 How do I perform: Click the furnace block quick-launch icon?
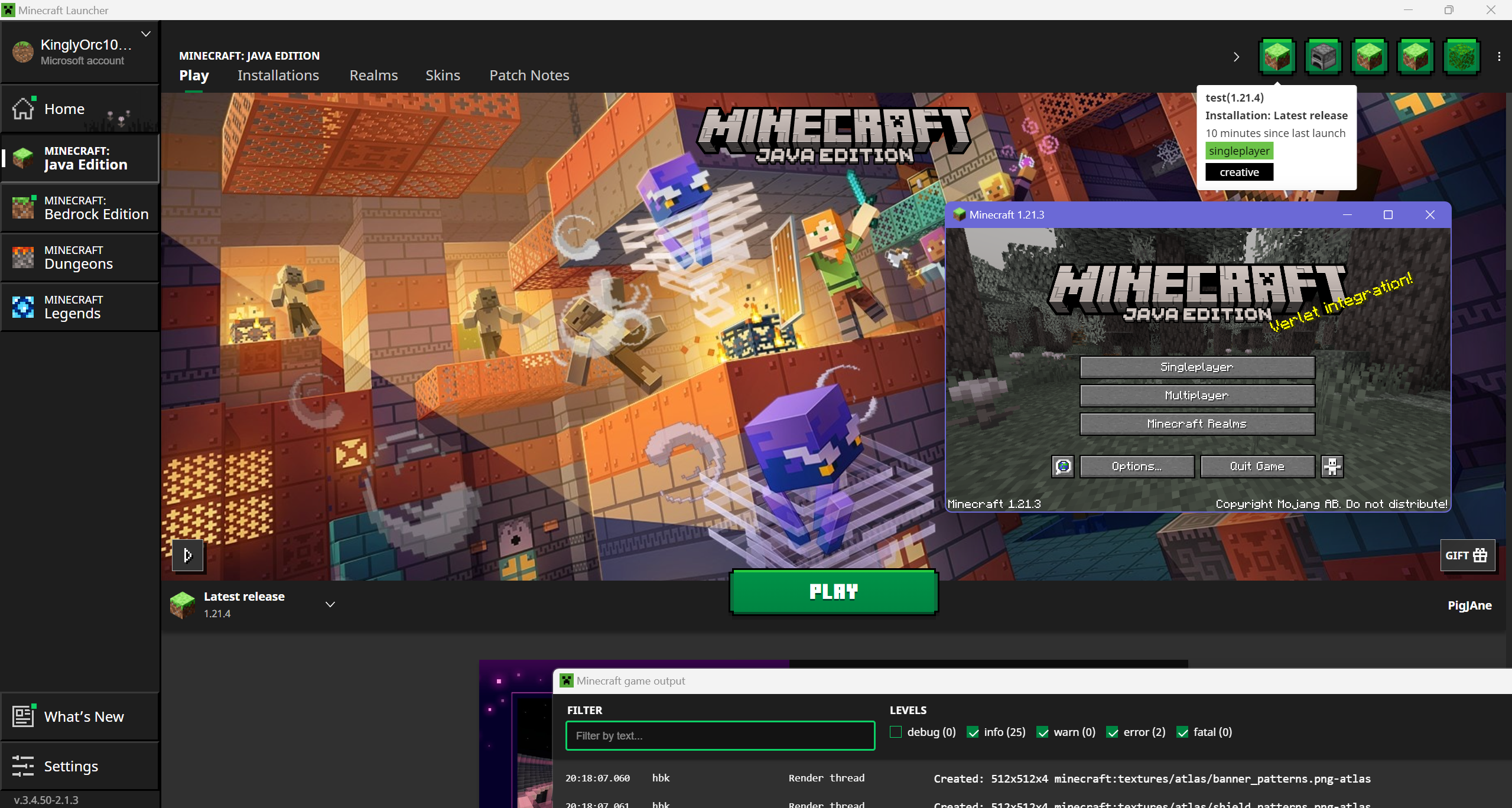click(1323, 57)
